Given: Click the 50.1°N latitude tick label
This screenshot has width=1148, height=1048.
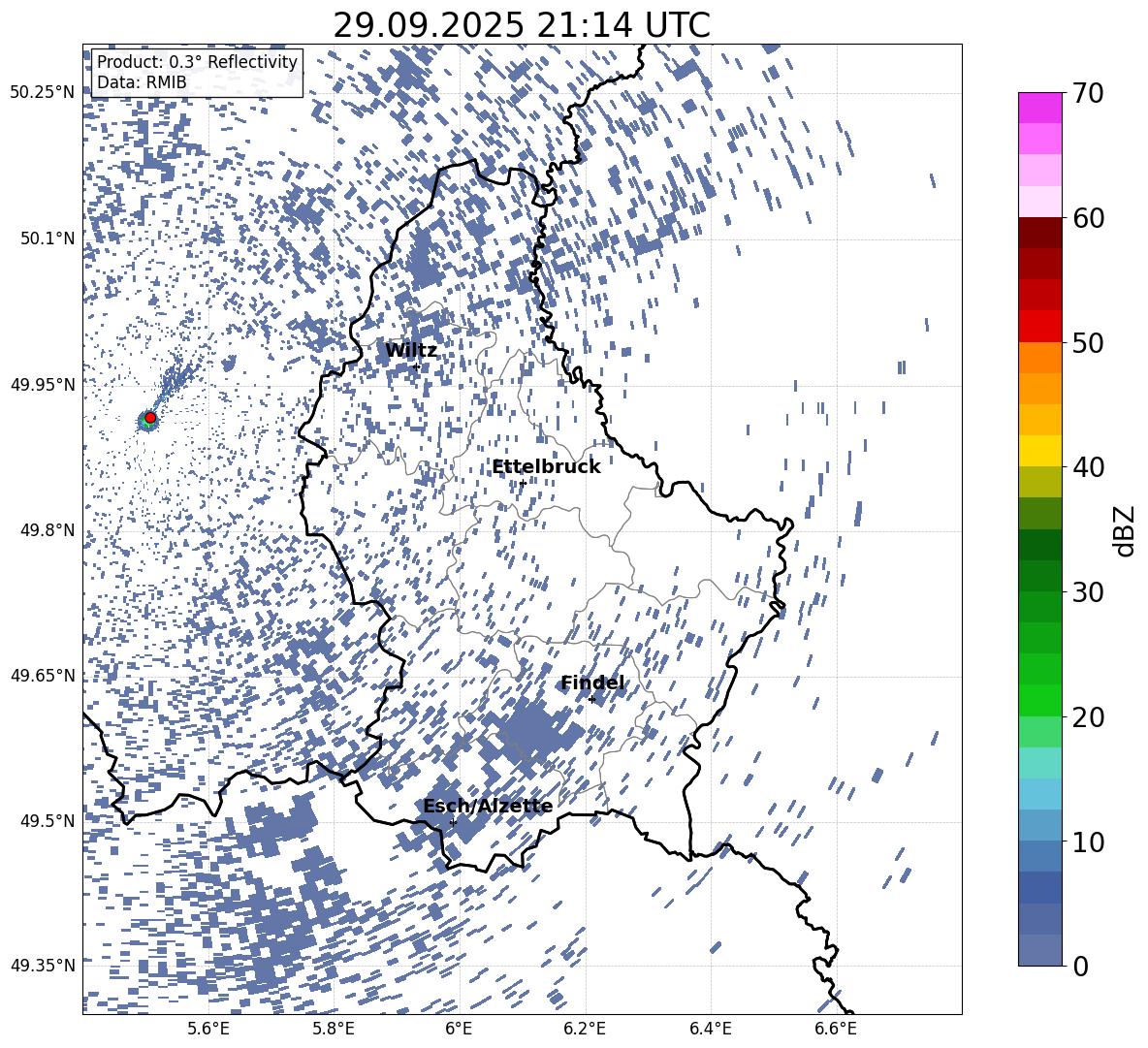Looking at the screenshot, I should (48, 238).
